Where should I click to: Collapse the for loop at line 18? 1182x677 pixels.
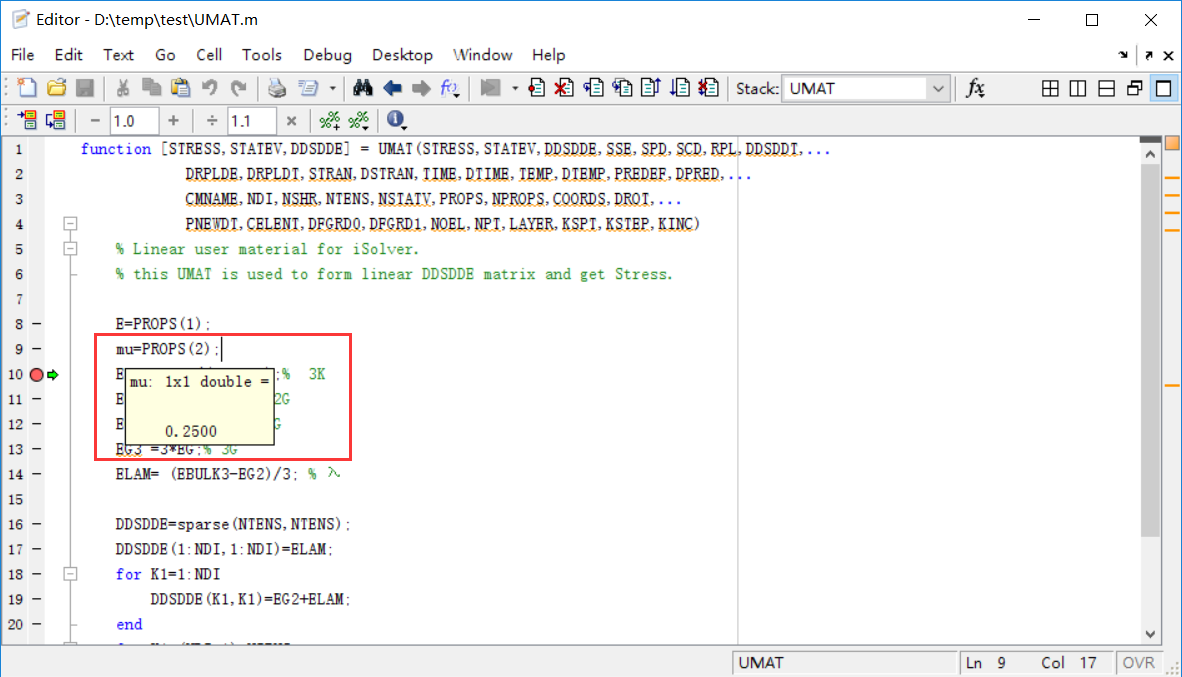(70, 574)
